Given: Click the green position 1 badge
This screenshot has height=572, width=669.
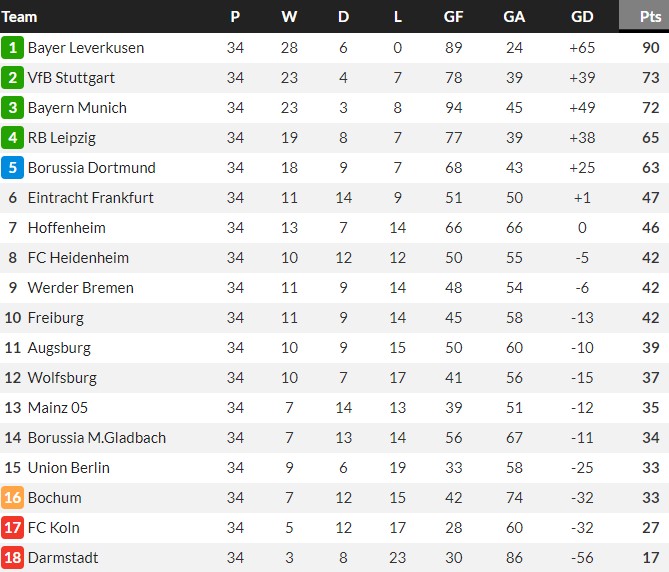Looking at the screenshot, I should [13, 48].
